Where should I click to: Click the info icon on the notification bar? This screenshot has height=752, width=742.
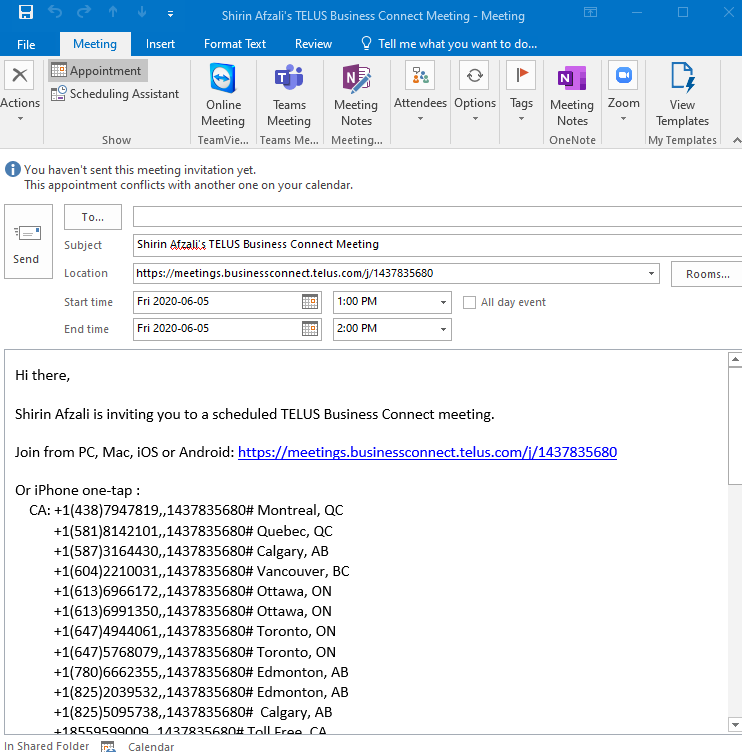click(x=13, y=169)
